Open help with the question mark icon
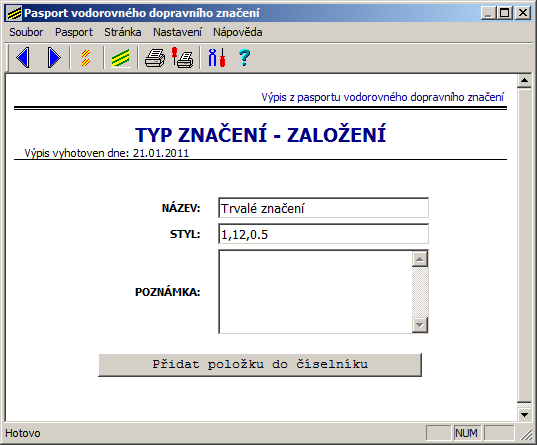 [x=244, y=58]
